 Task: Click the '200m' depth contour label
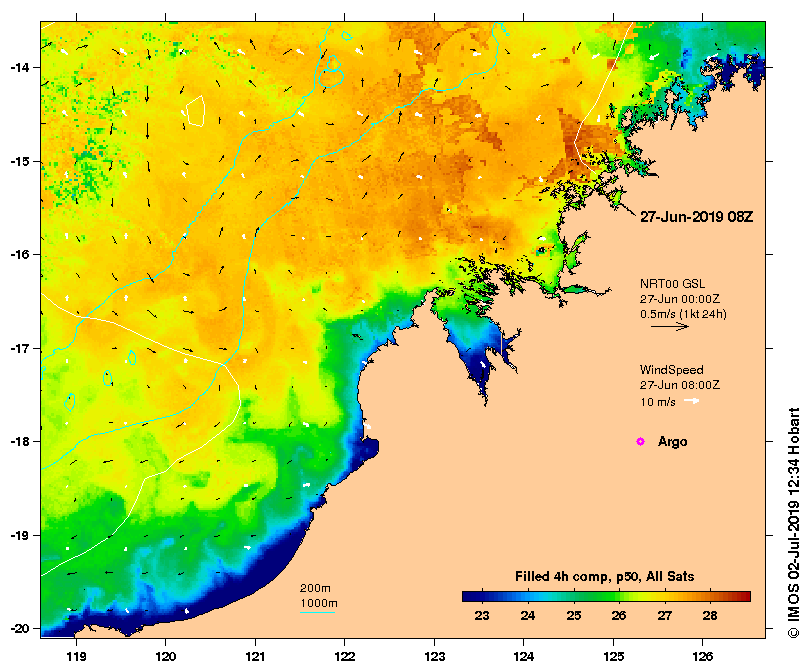coord(315,588)
